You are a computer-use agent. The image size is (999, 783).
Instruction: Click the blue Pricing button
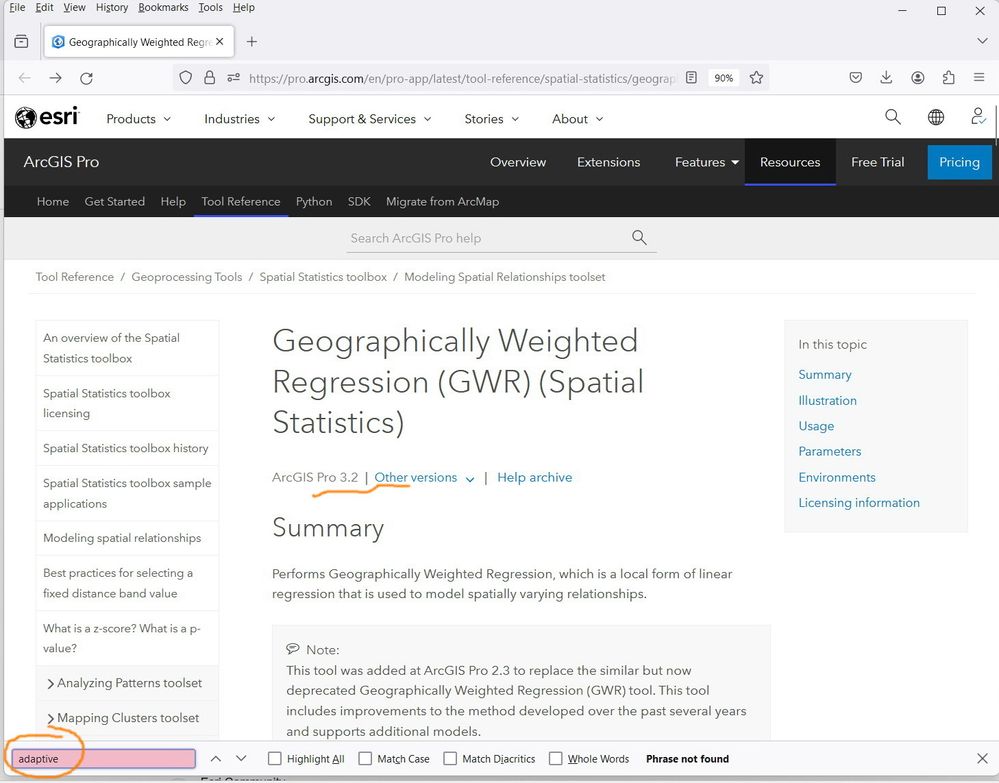pos(959,162)
